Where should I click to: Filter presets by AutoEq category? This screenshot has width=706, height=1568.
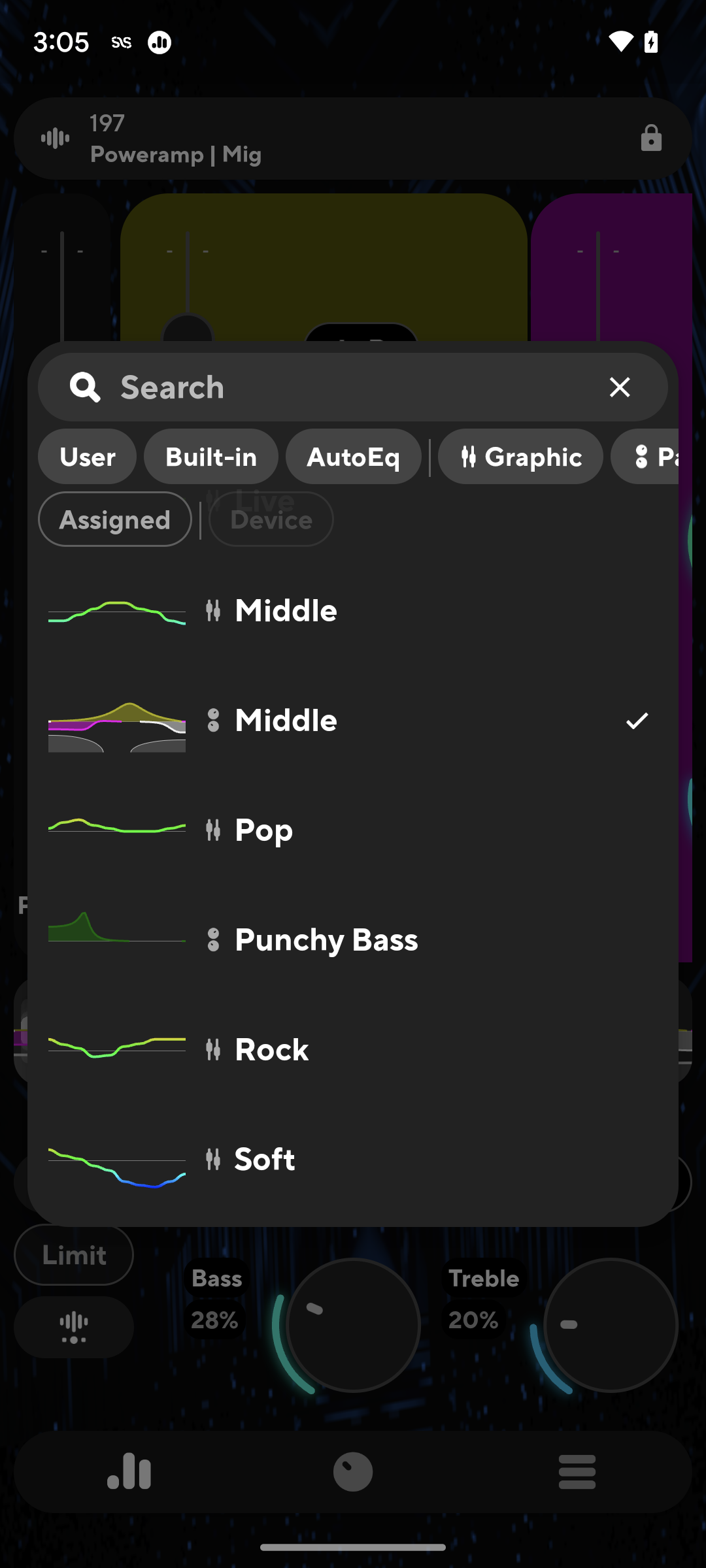pyautogui.click(x=353, y=457)
